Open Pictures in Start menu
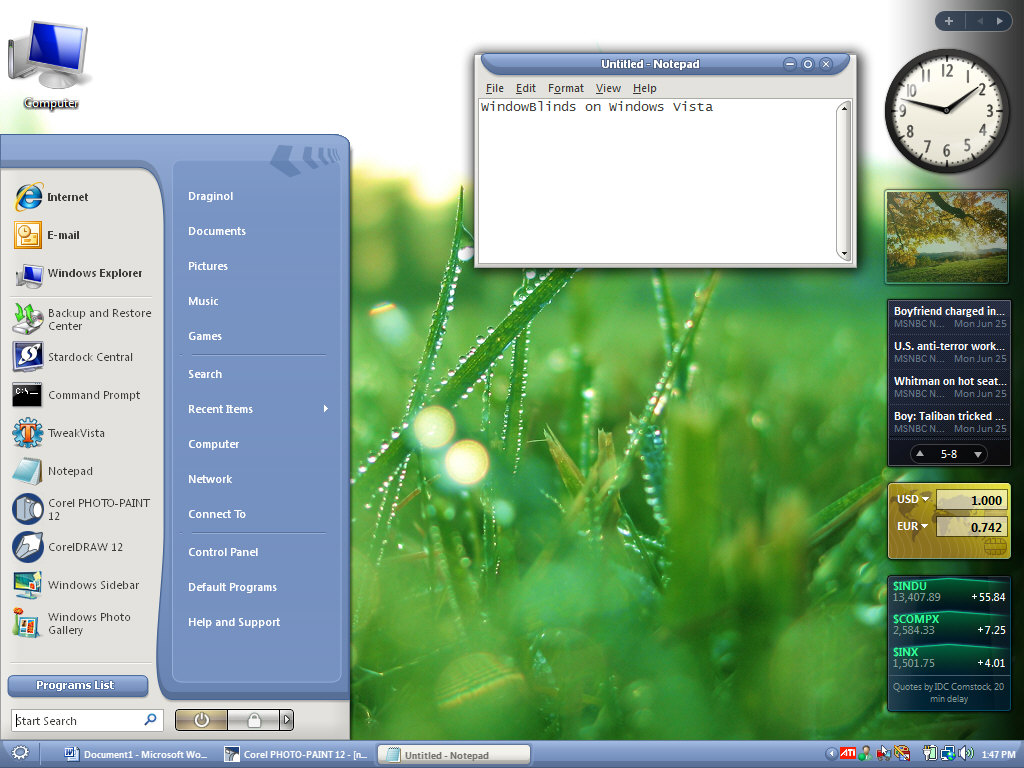Screen dimensions: 1024x768 [x=208, y=266]
